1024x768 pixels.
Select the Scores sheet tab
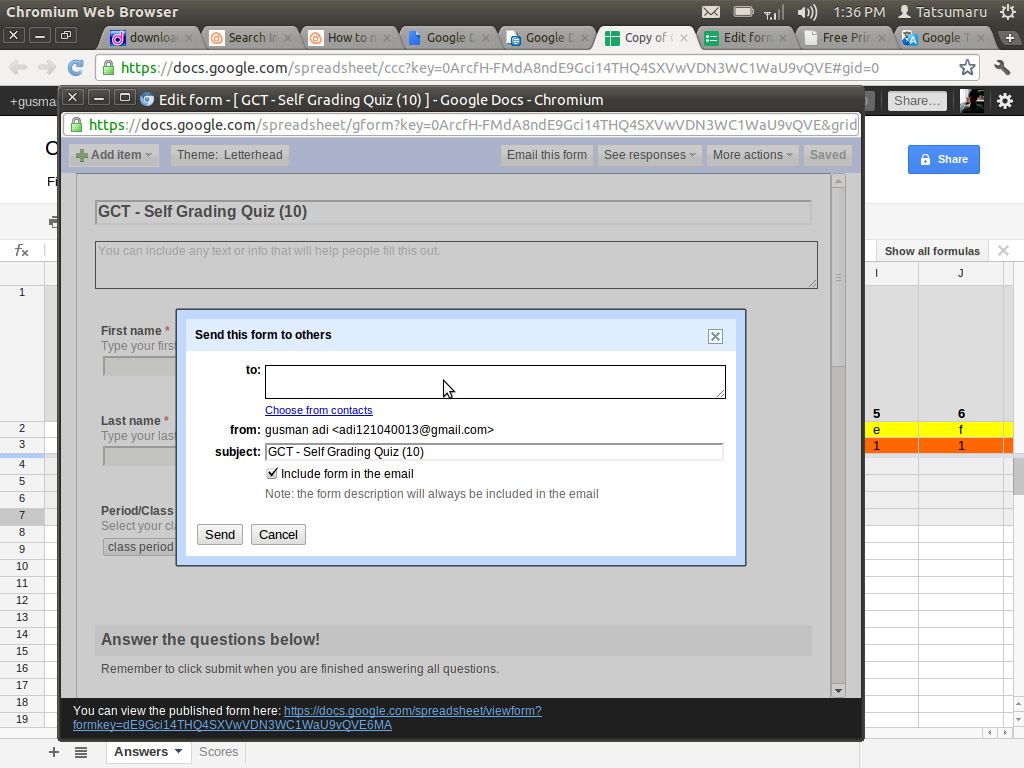coord(218,752)
